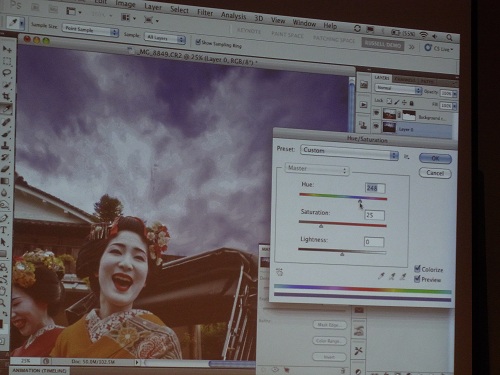Click the Spotlight search icon

449,38
